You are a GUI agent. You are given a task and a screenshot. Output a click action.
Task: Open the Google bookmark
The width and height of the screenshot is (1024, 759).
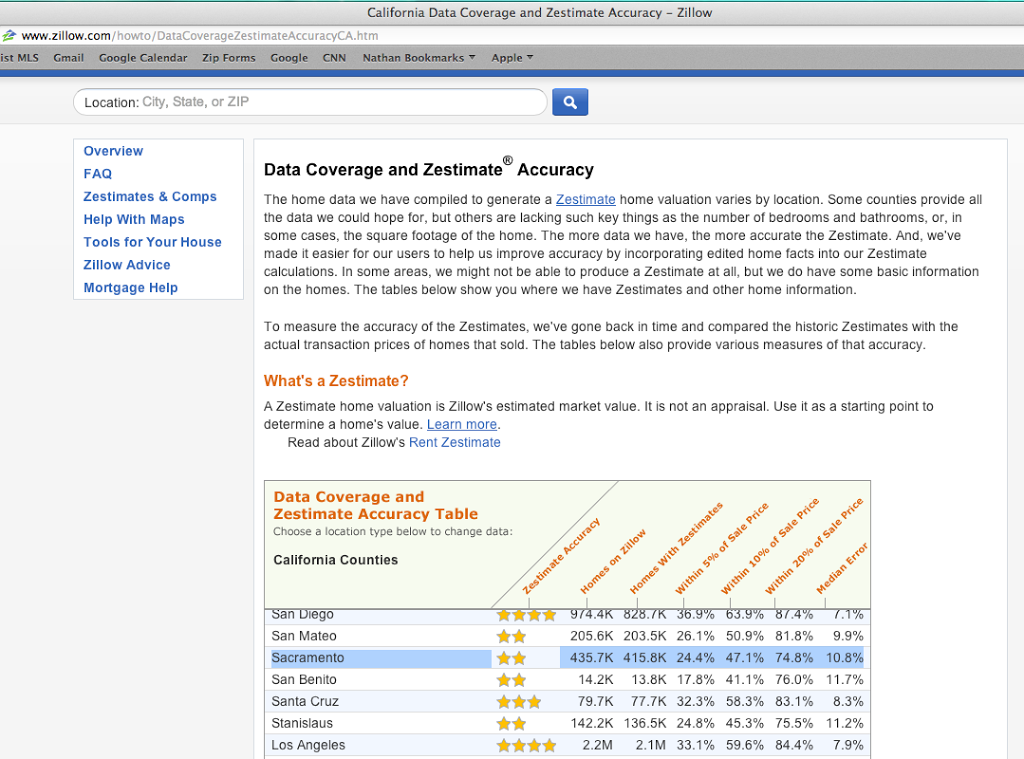(x=289, y=57)
